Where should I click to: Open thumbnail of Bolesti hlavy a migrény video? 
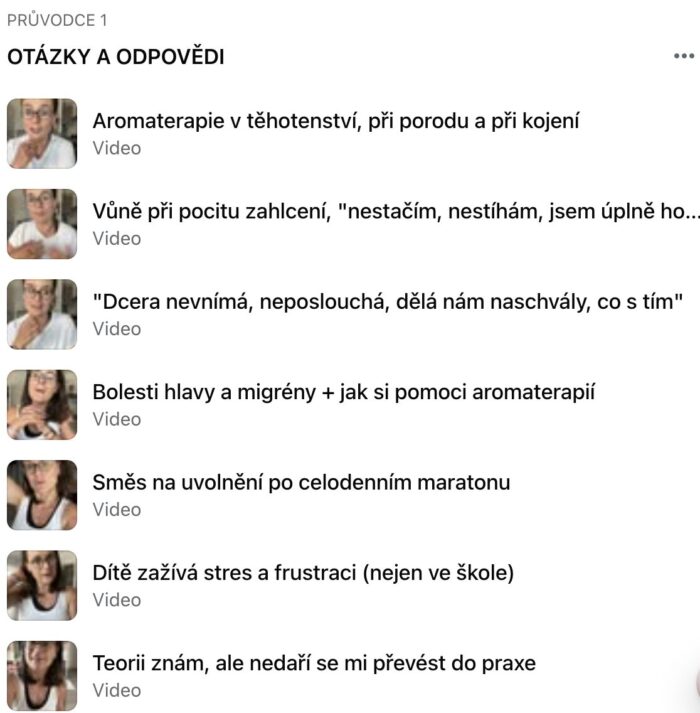pos(42,405)
